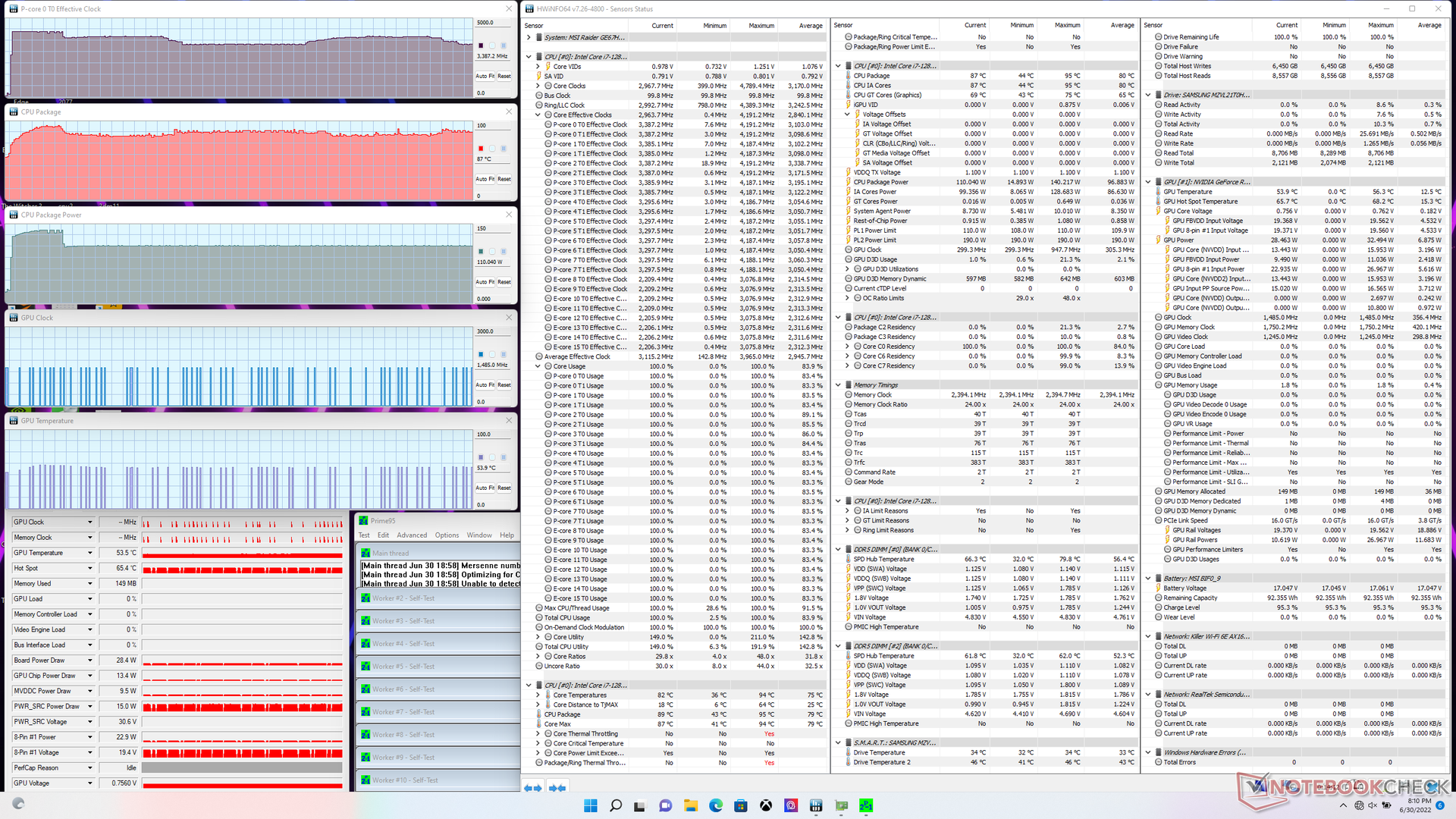
Task: Expand the Core Ratios row
Action: click(538, 657)
